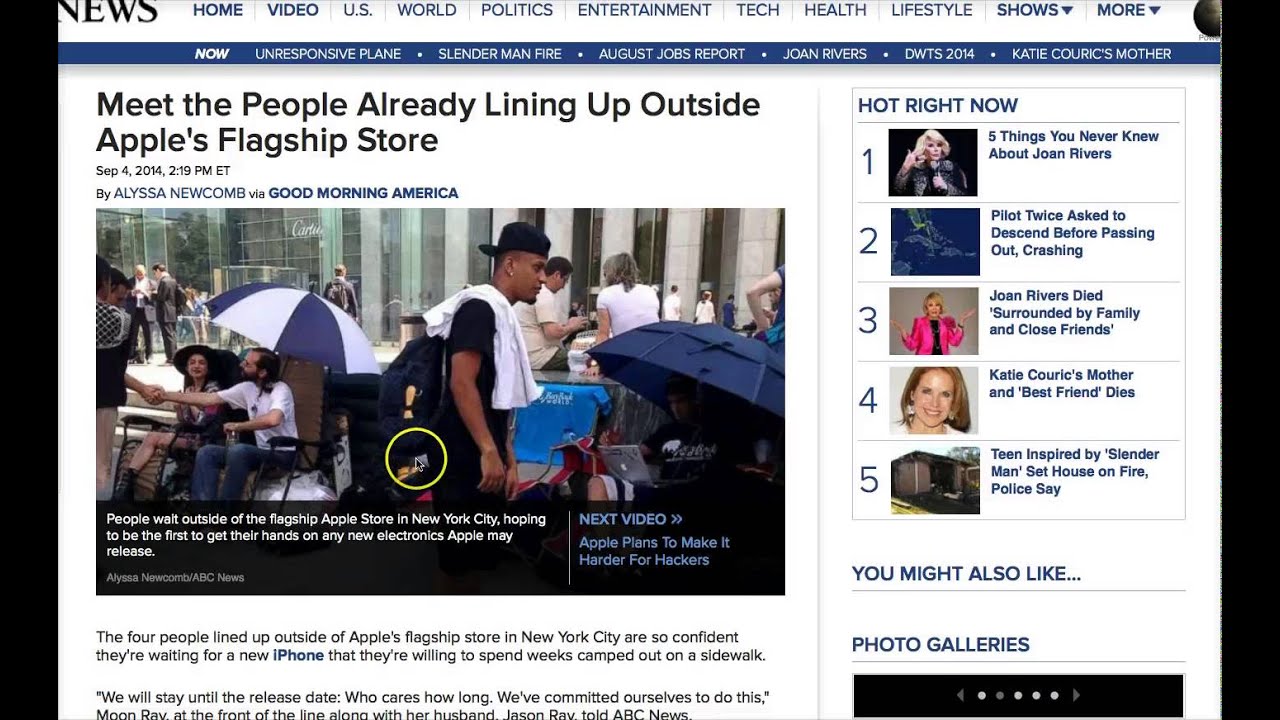Click photo credit 'Alyssa Newcomb/ABC News'

click(x=175, y=577)
